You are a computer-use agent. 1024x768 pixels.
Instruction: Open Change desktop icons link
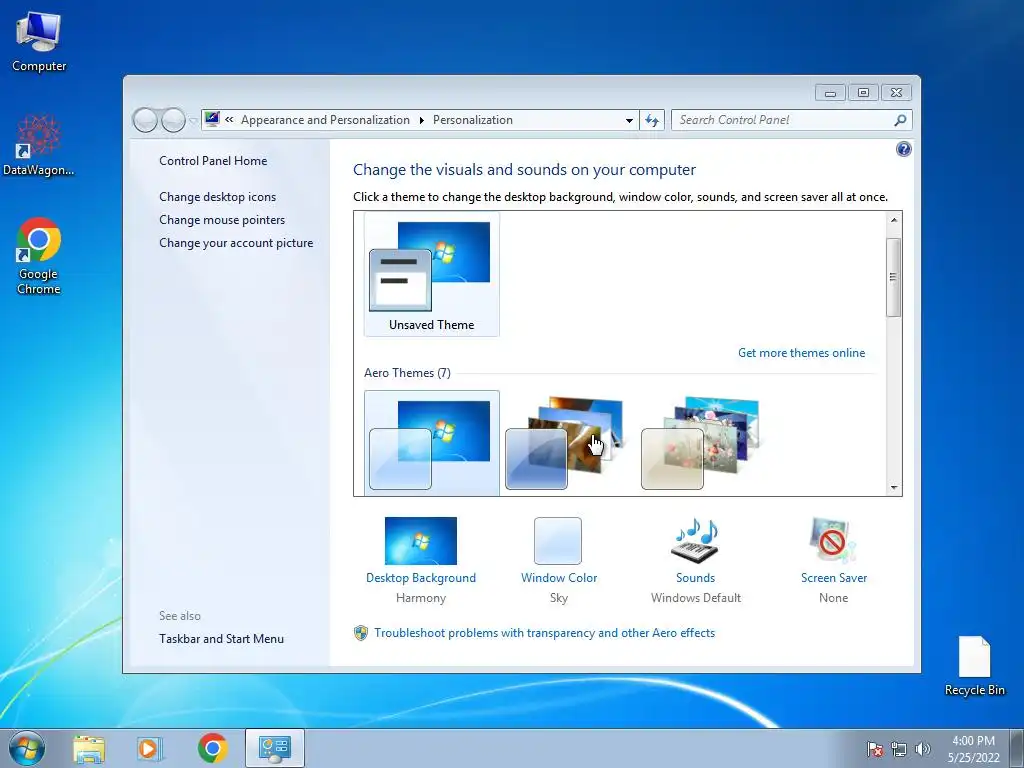(217, 197)
